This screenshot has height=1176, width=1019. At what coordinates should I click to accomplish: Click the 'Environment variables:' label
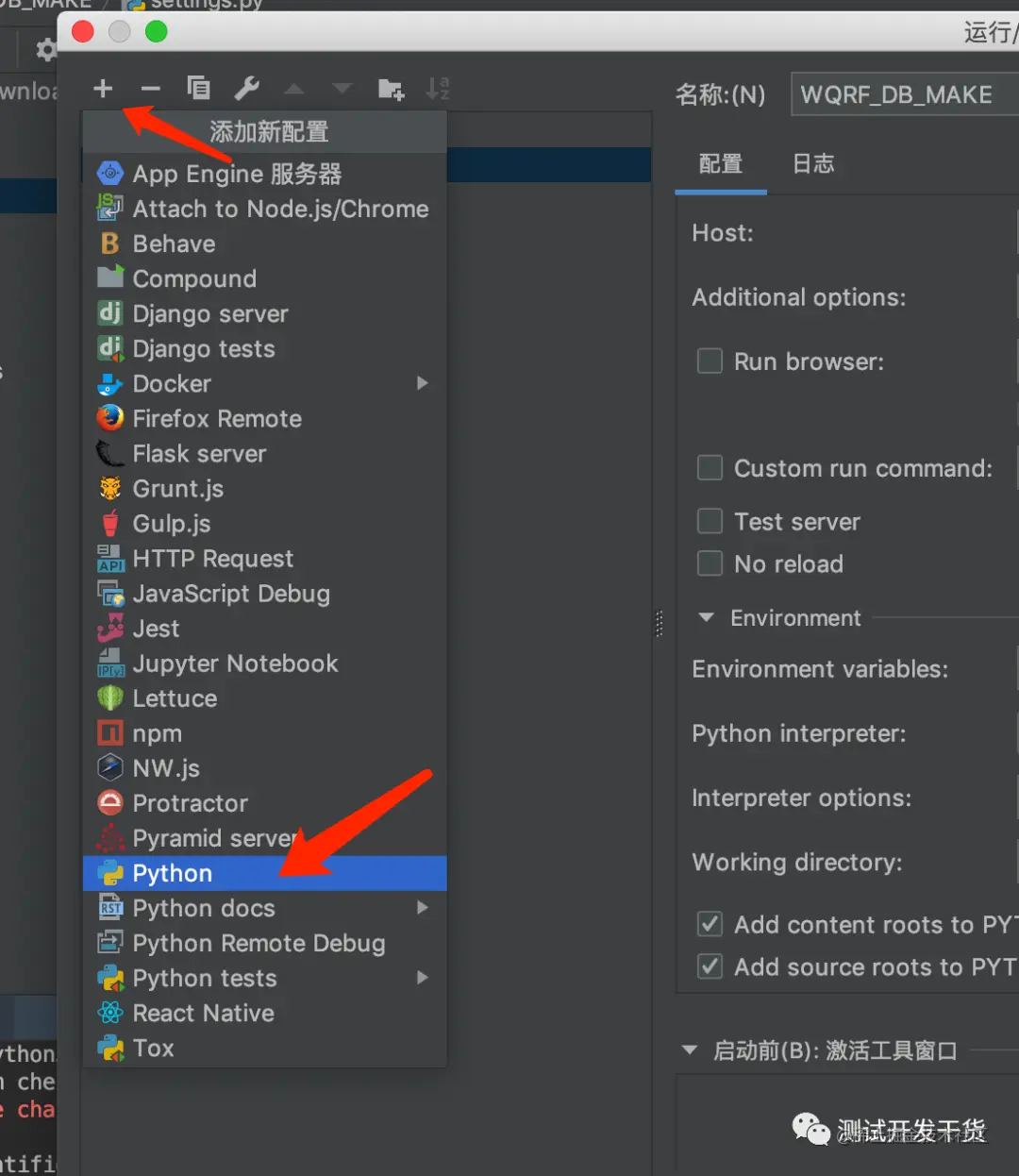click(820, 669)
